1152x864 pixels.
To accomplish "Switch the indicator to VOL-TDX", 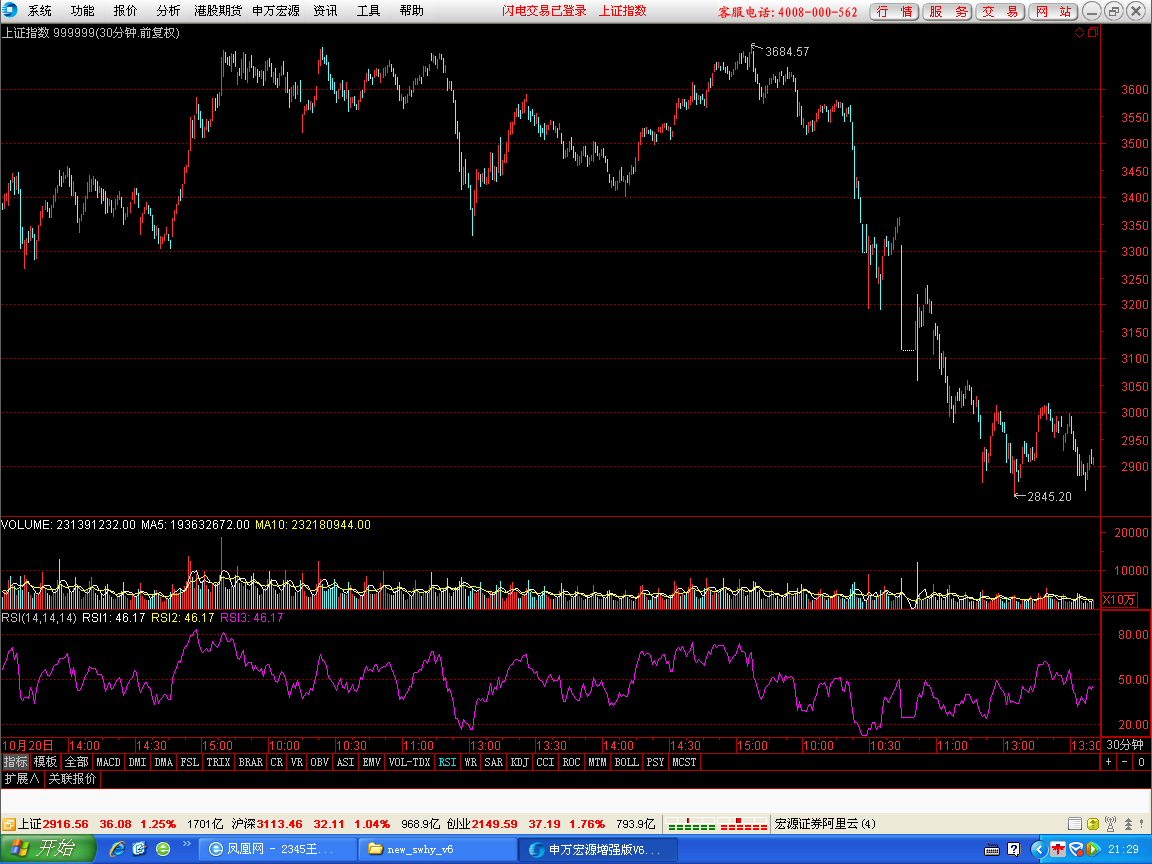I will (409, 763).
